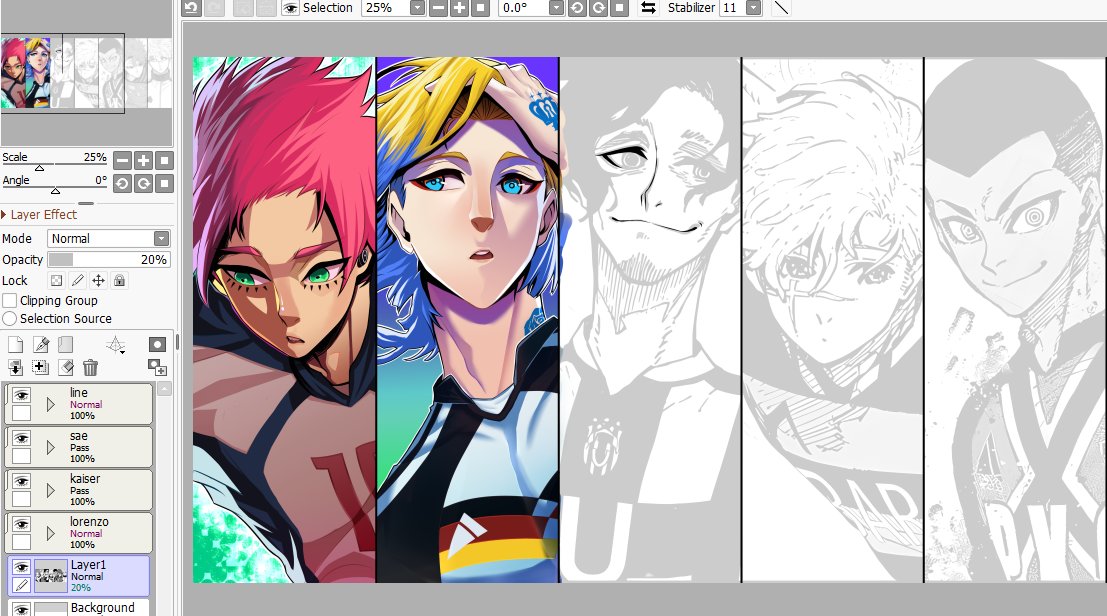The width and height of the screenshot is (1107, 616).
Task: Hide the sae layer group
Action: coord(21,438)
